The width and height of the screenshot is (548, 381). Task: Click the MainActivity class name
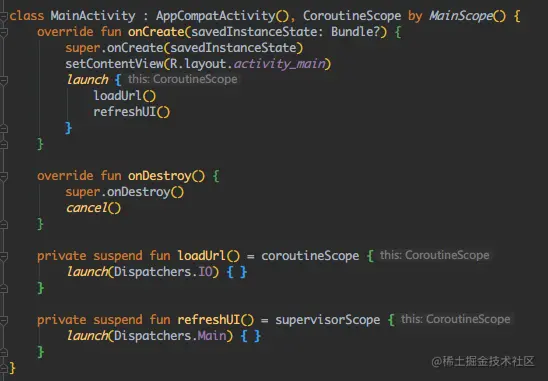pos(93,16)
